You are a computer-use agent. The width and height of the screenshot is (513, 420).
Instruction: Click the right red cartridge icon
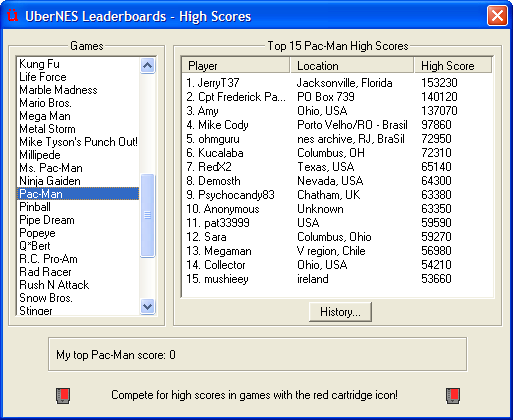coord(453,396)
